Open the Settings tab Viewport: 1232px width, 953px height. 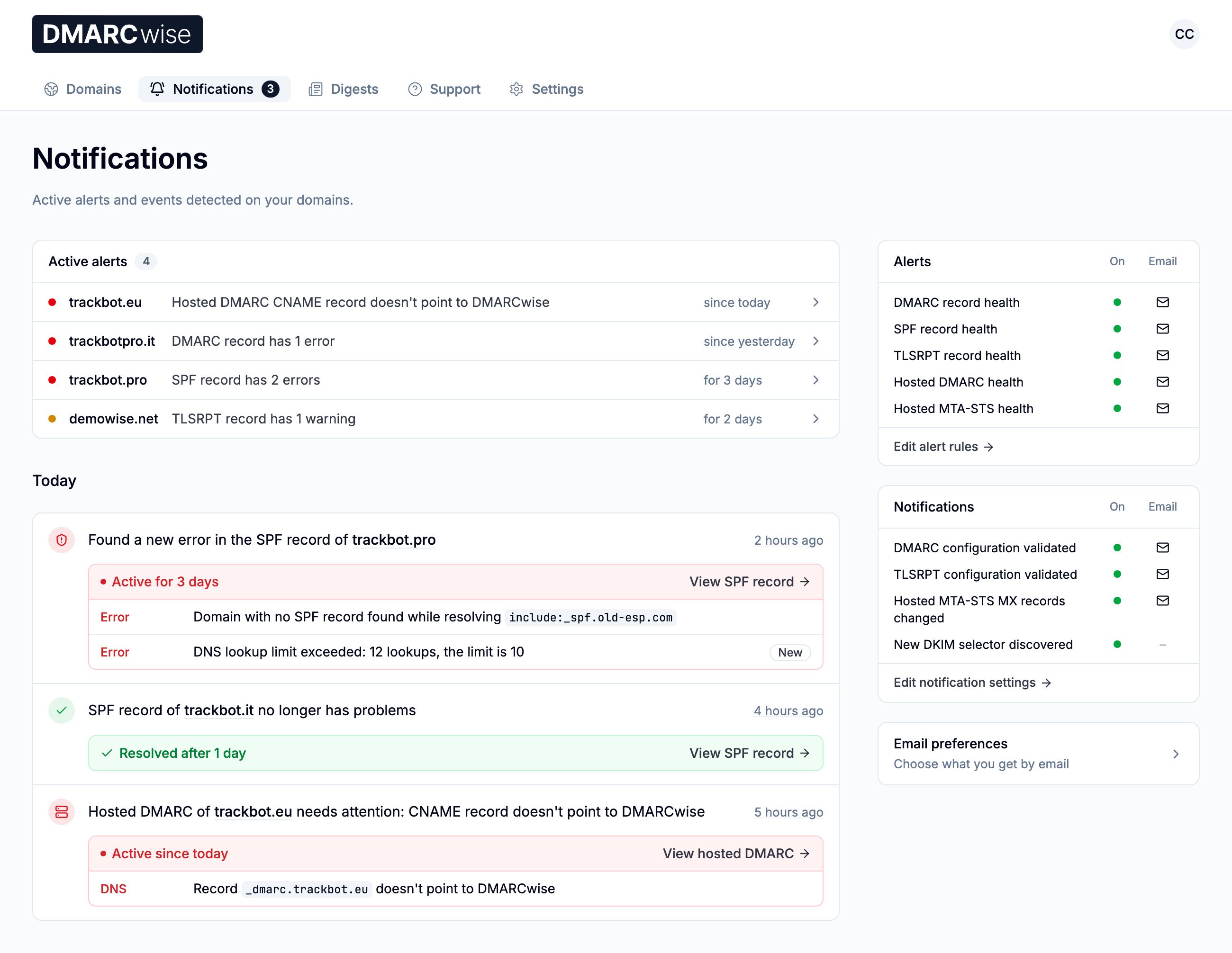(547, 89)
